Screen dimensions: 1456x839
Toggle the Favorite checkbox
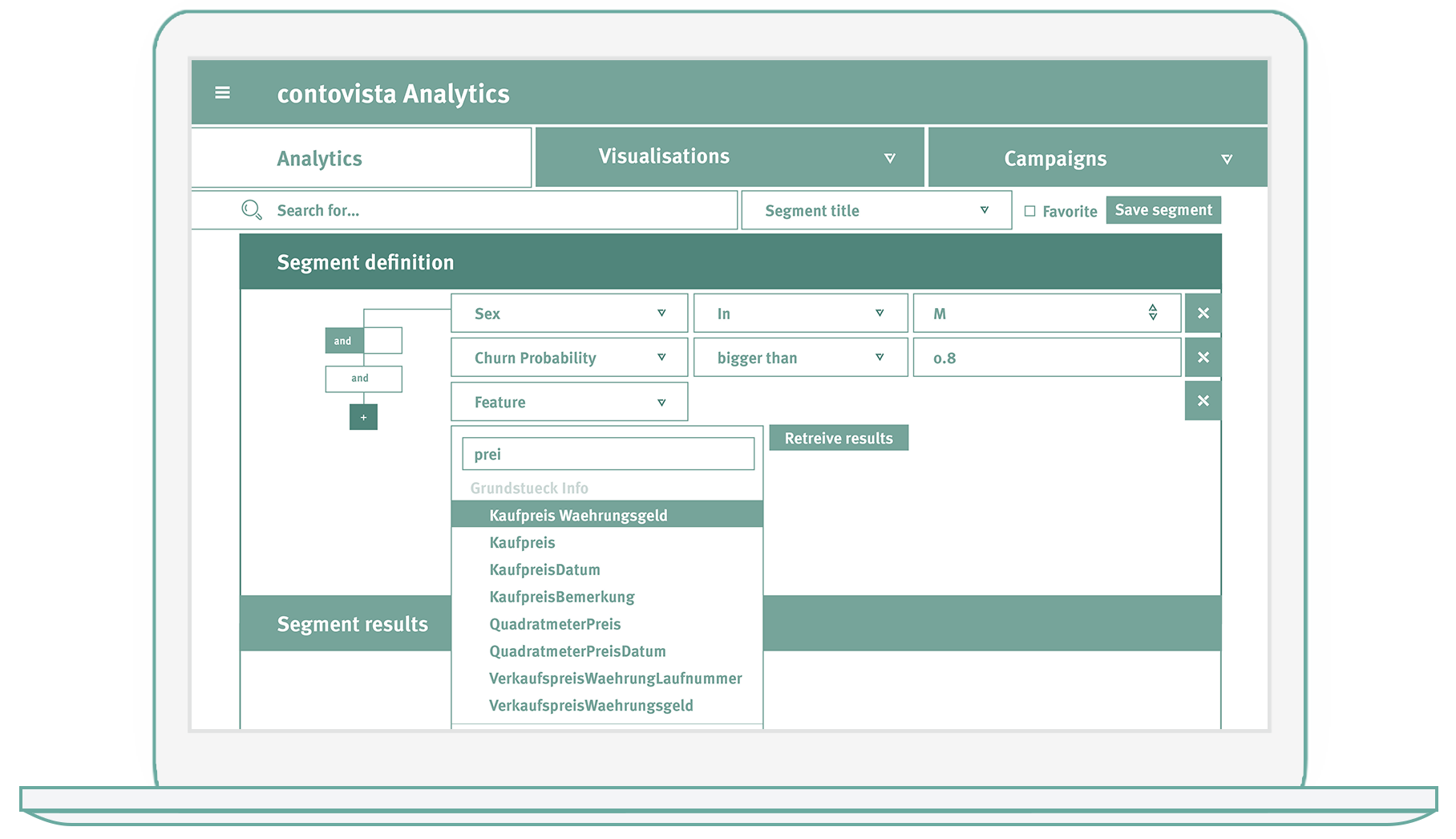click(x=1029, y=211)
